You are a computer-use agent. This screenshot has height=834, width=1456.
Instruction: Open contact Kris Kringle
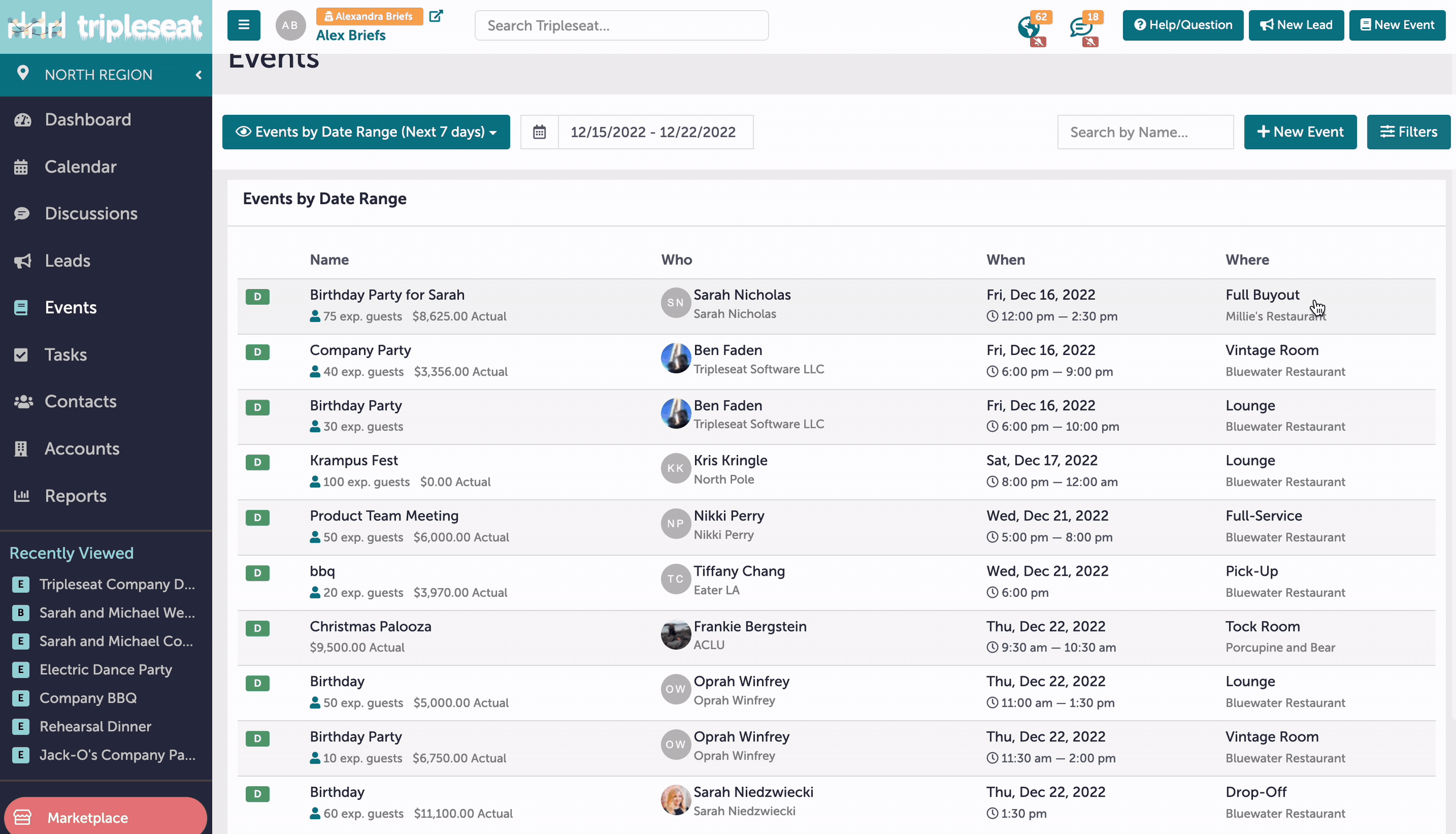(x=731, y=460)
